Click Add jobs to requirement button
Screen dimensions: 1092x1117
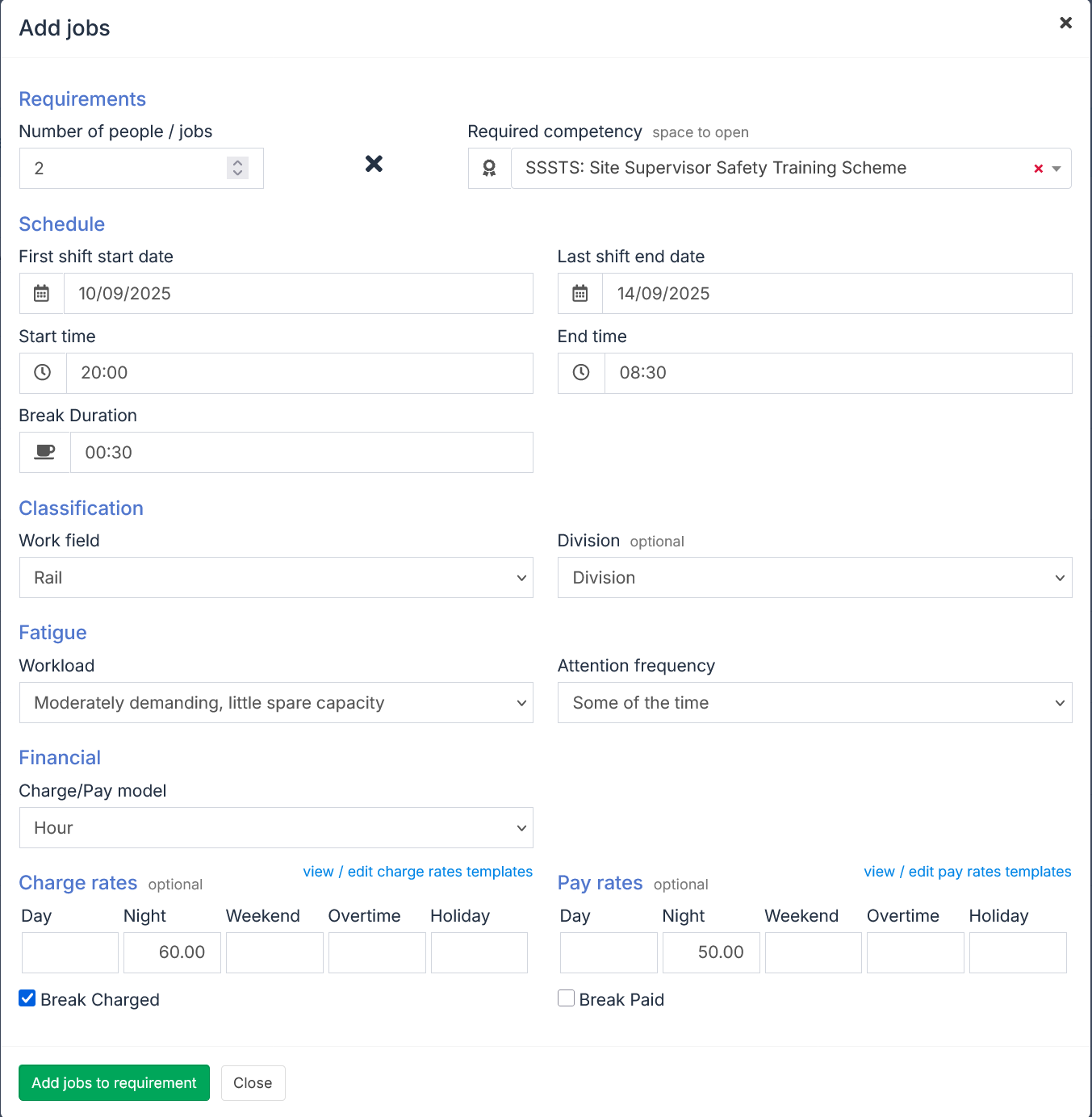coord(114,1083)
